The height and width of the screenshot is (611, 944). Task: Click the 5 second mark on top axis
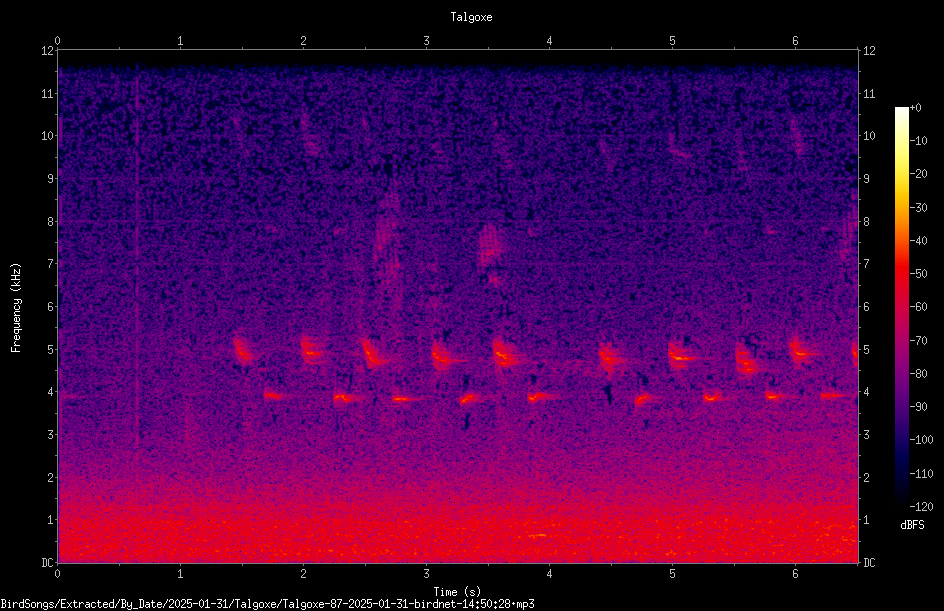click(x=672, y=41)
